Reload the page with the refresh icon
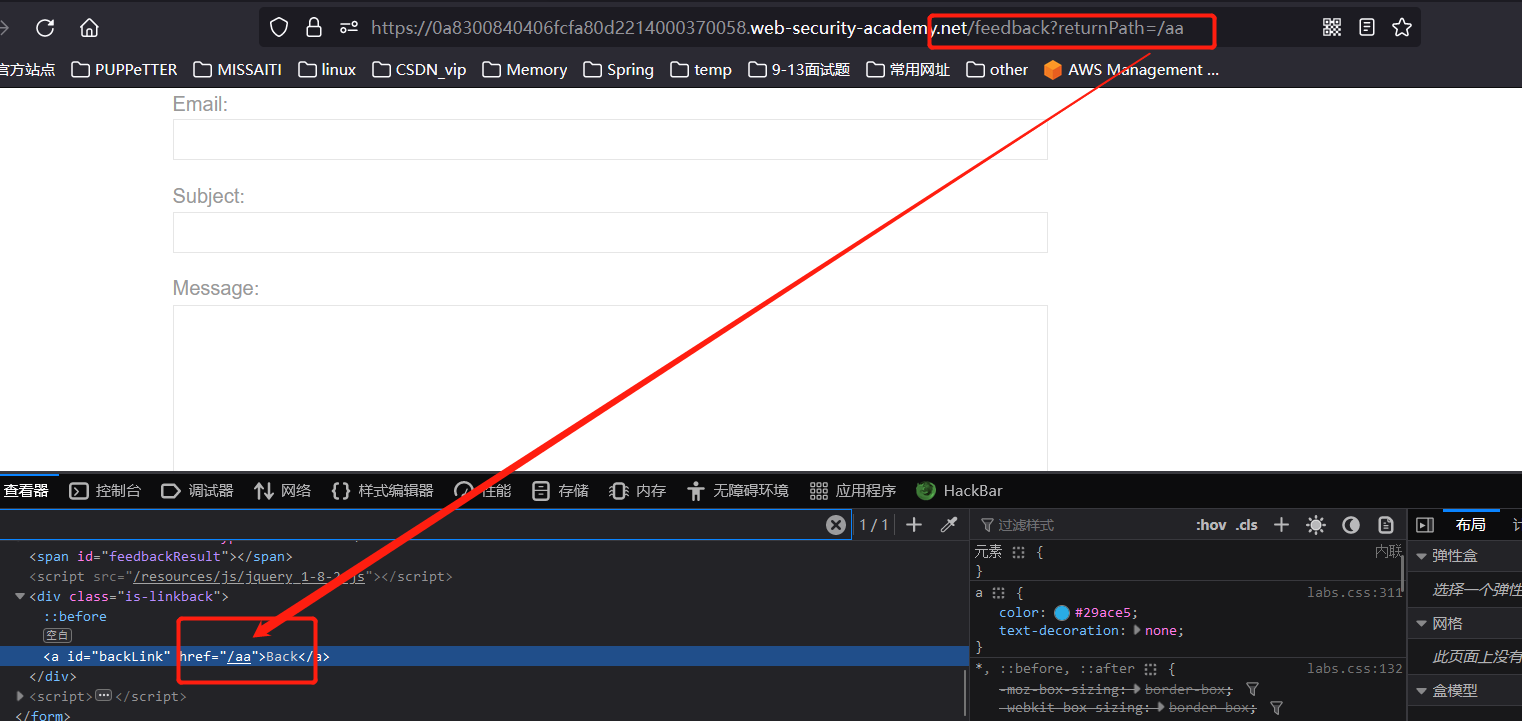 45,28
